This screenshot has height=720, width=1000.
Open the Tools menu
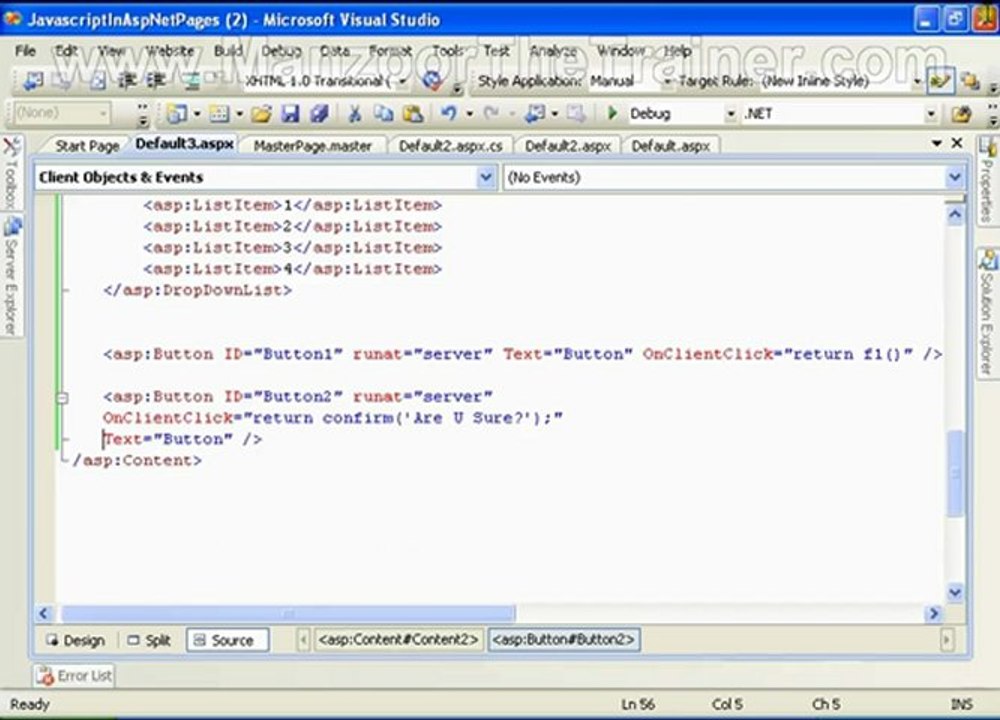(448, 50)
